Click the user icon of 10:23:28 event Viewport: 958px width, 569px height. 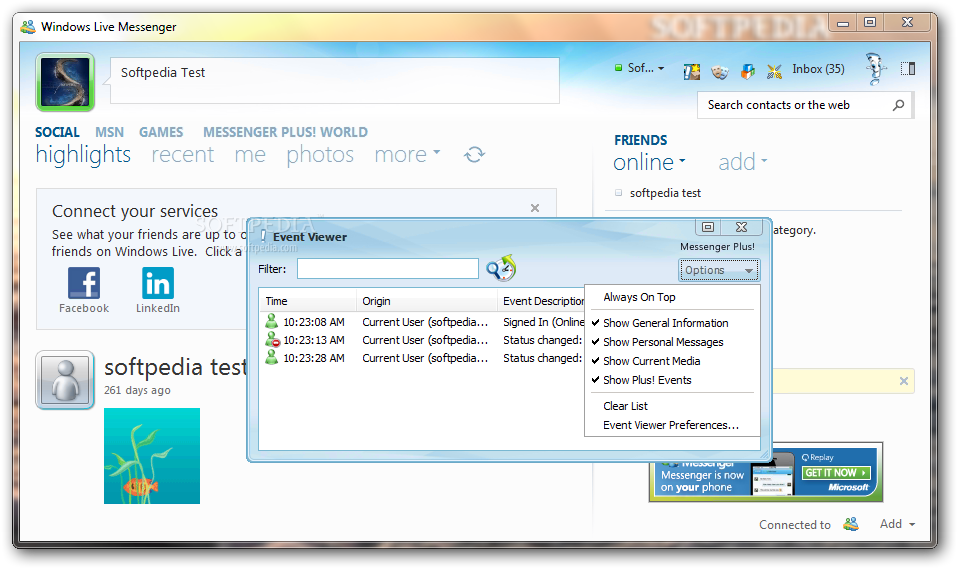(271, 358)
